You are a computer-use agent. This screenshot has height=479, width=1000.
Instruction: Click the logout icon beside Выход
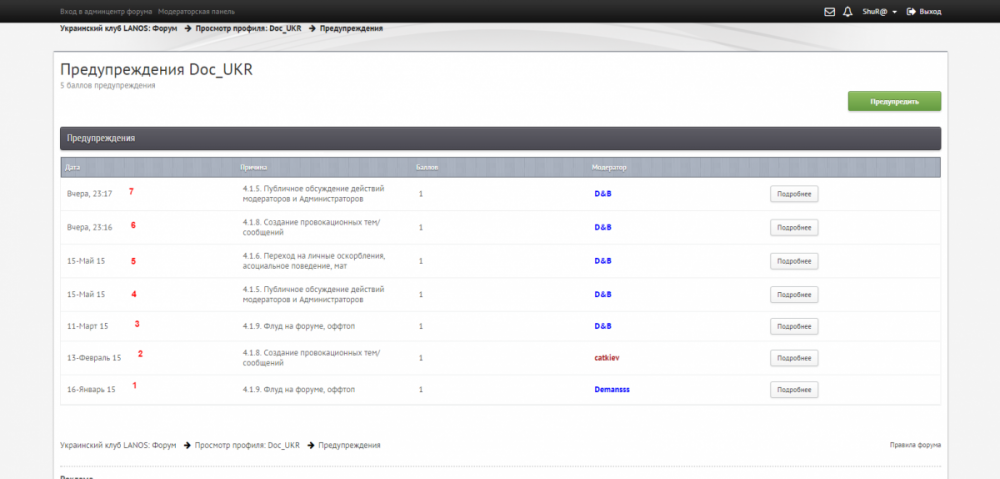click(911, 11)
